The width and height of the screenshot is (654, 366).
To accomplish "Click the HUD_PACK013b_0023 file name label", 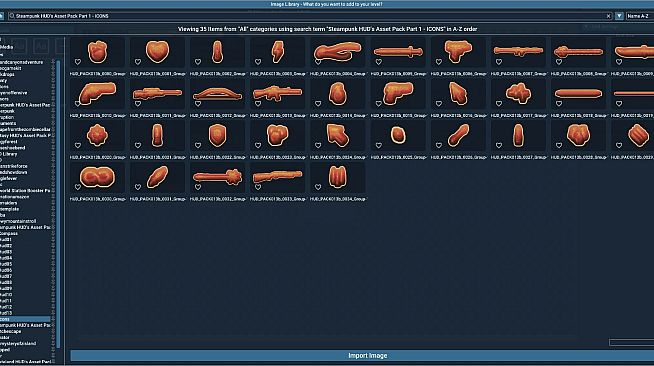I will [277, 157].
